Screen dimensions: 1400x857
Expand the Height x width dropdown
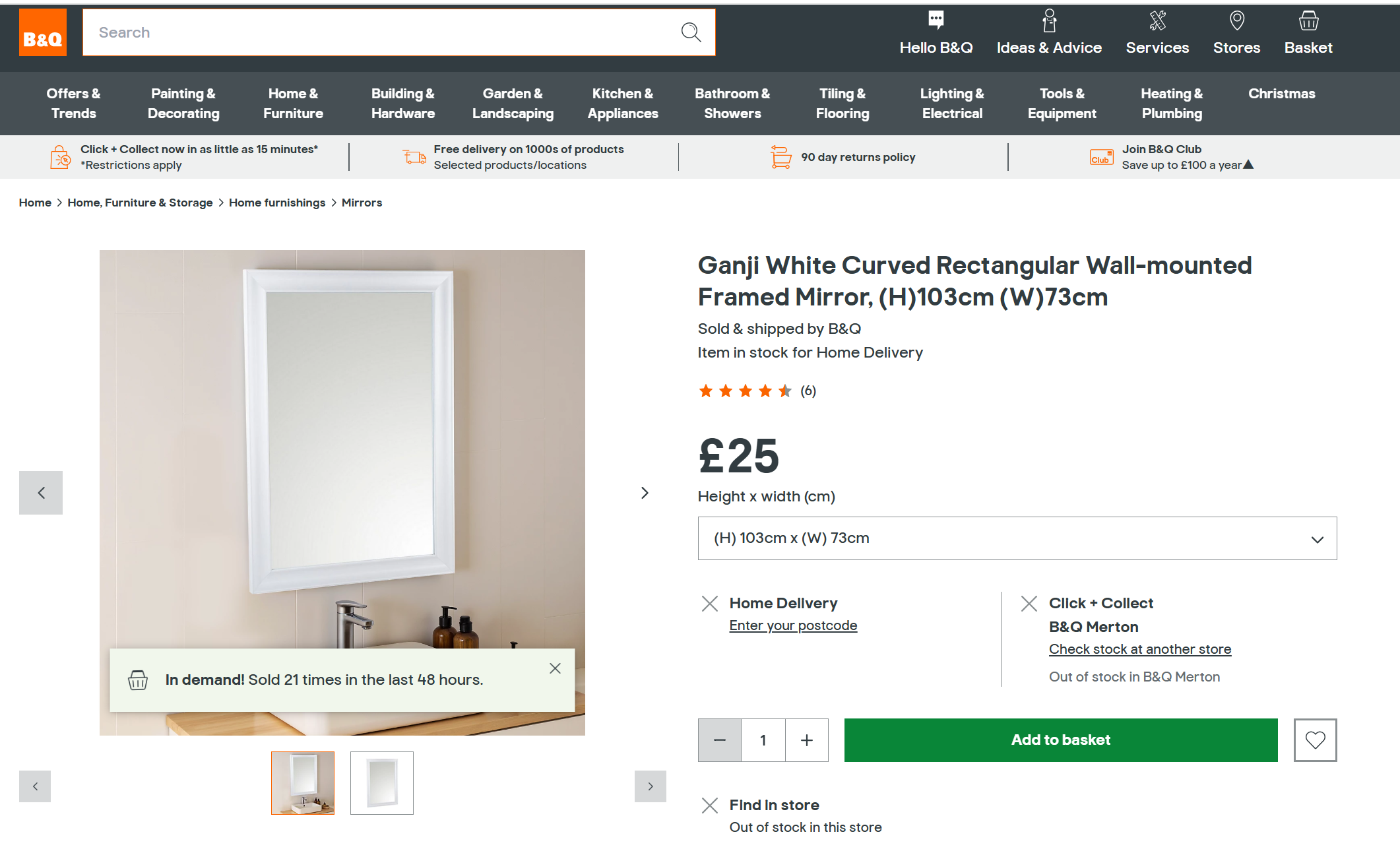[x=1017, y=538]
